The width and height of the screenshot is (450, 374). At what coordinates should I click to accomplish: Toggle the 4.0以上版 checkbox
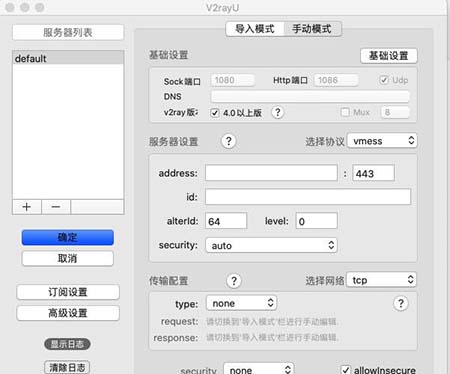pyautogui.click(x=215, y=113)
